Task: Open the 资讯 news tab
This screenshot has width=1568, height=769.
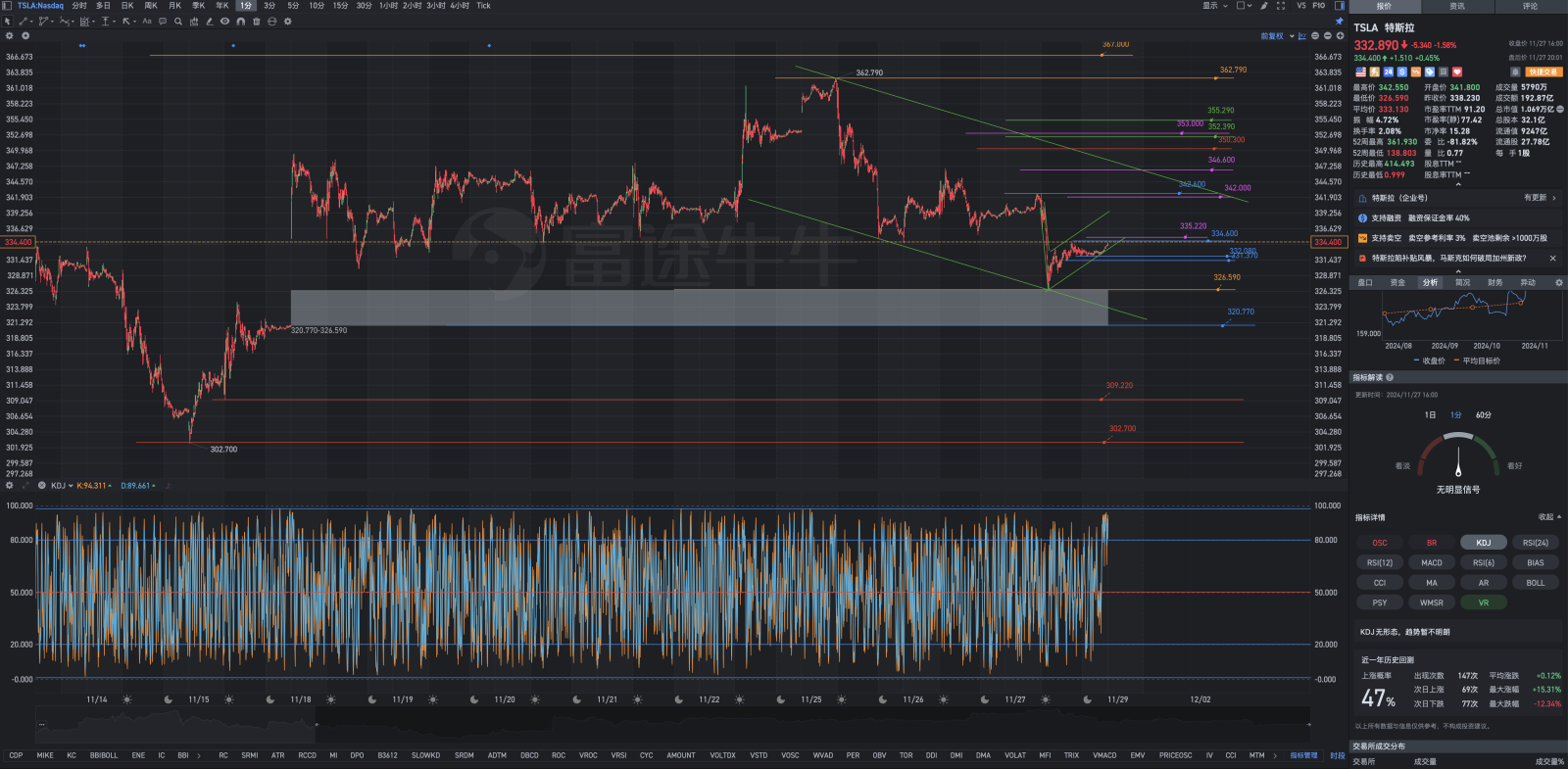Action: pos(1457,6)
